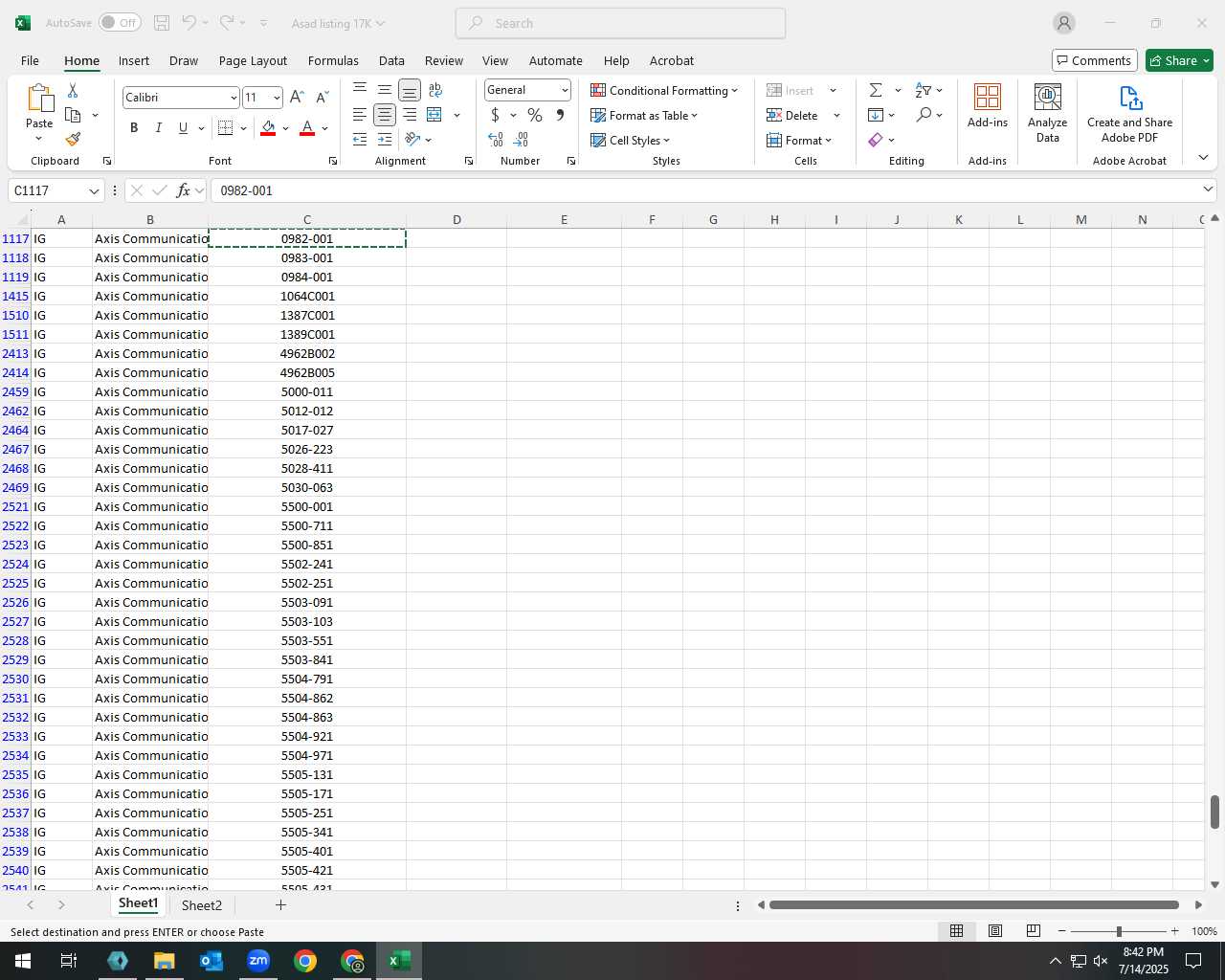Screen dimensions: 1225x980
Task: Toggle Align Left
Action: (360, 115)
